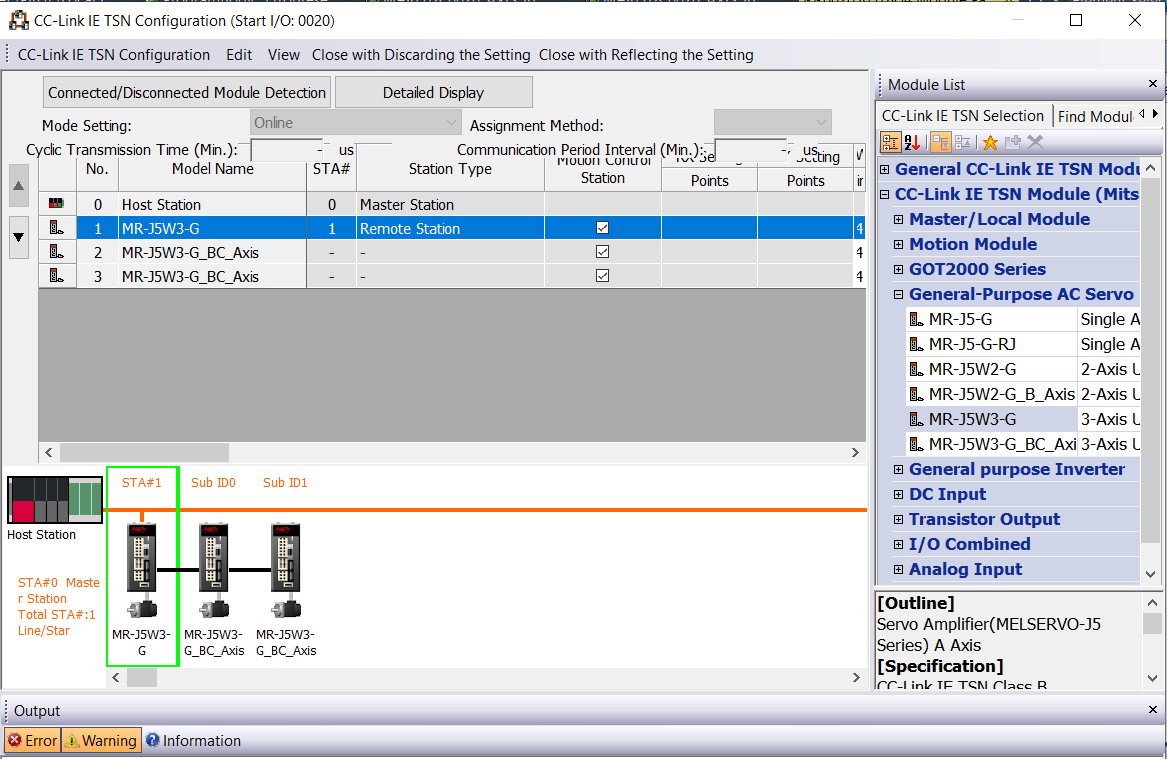Click servo icon of table row 2

[x=57, y=252]
